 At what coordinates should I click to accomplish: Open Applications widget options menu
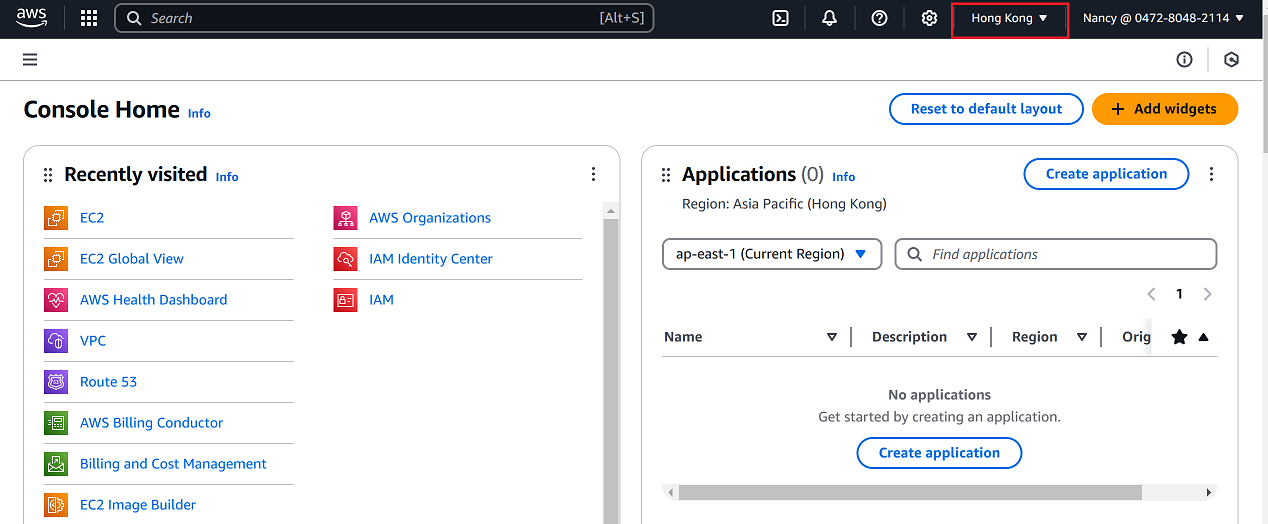(1211, 174)
